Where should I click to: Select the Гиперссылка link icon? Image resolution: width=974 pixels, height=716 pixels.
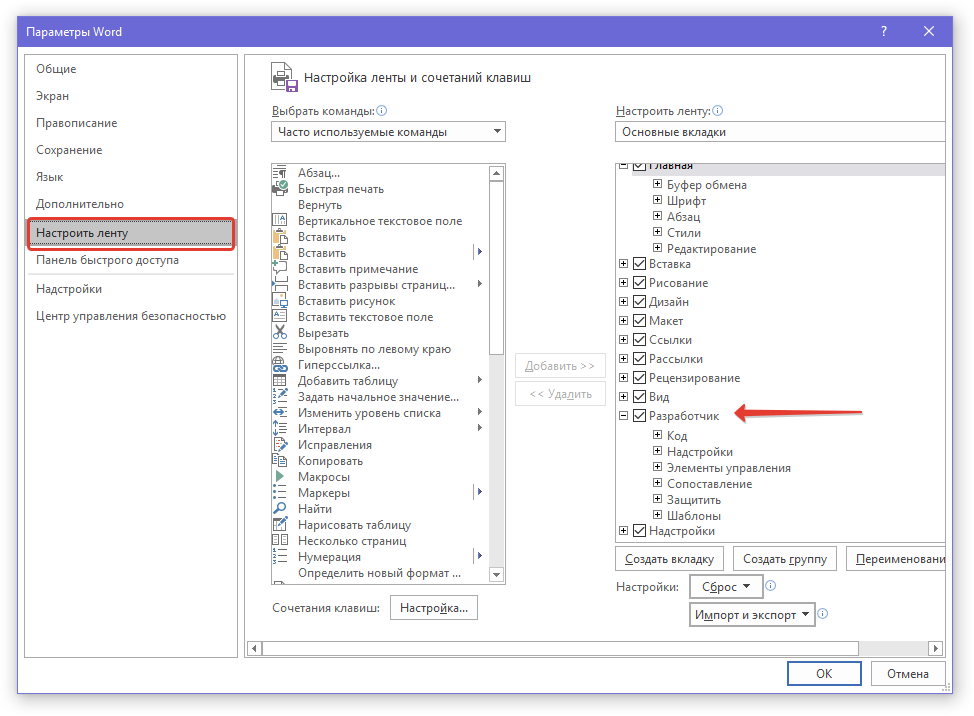[280, 365]
